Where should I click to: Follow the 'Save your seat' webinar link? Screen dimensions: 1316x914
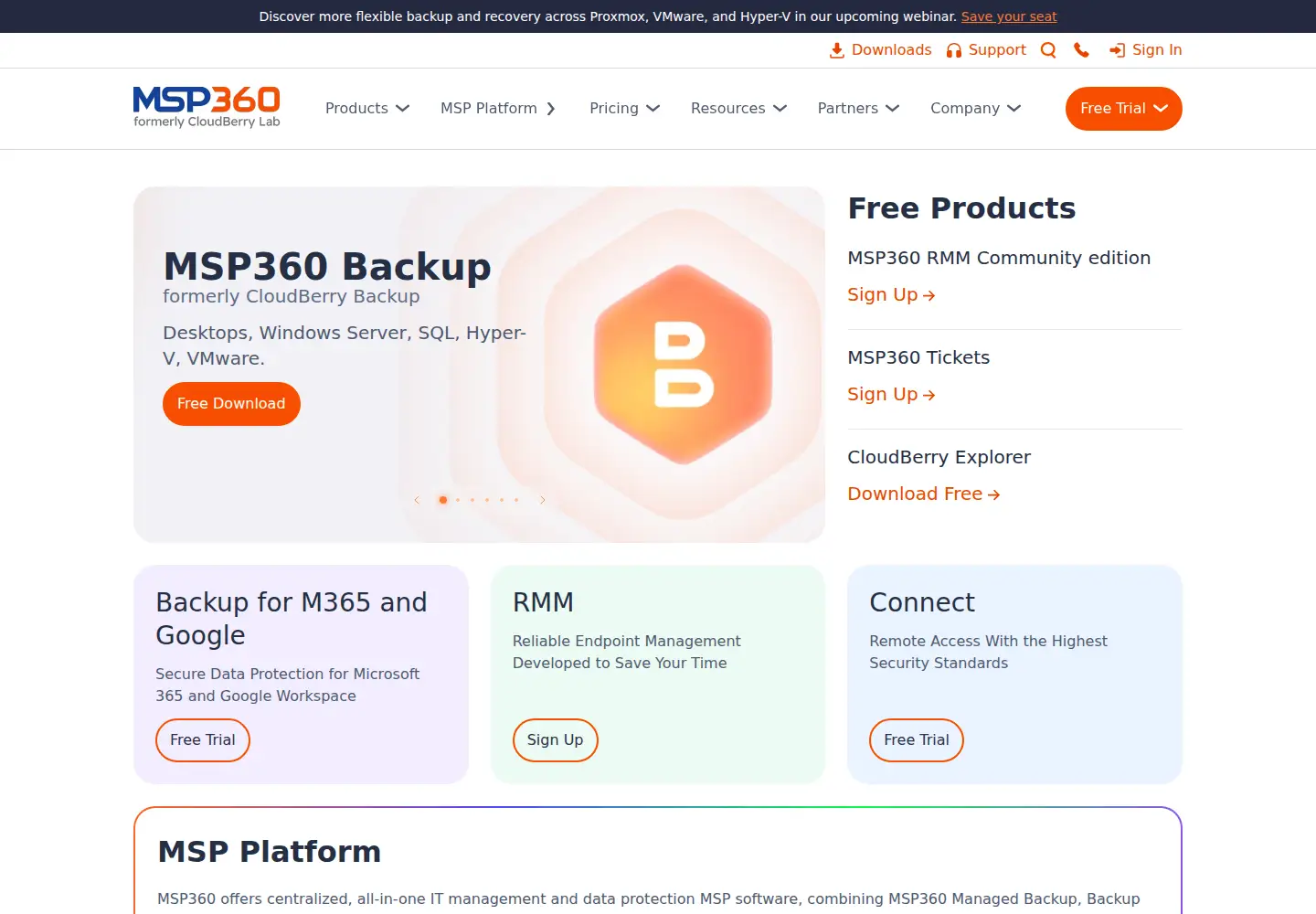(1009, 16)
